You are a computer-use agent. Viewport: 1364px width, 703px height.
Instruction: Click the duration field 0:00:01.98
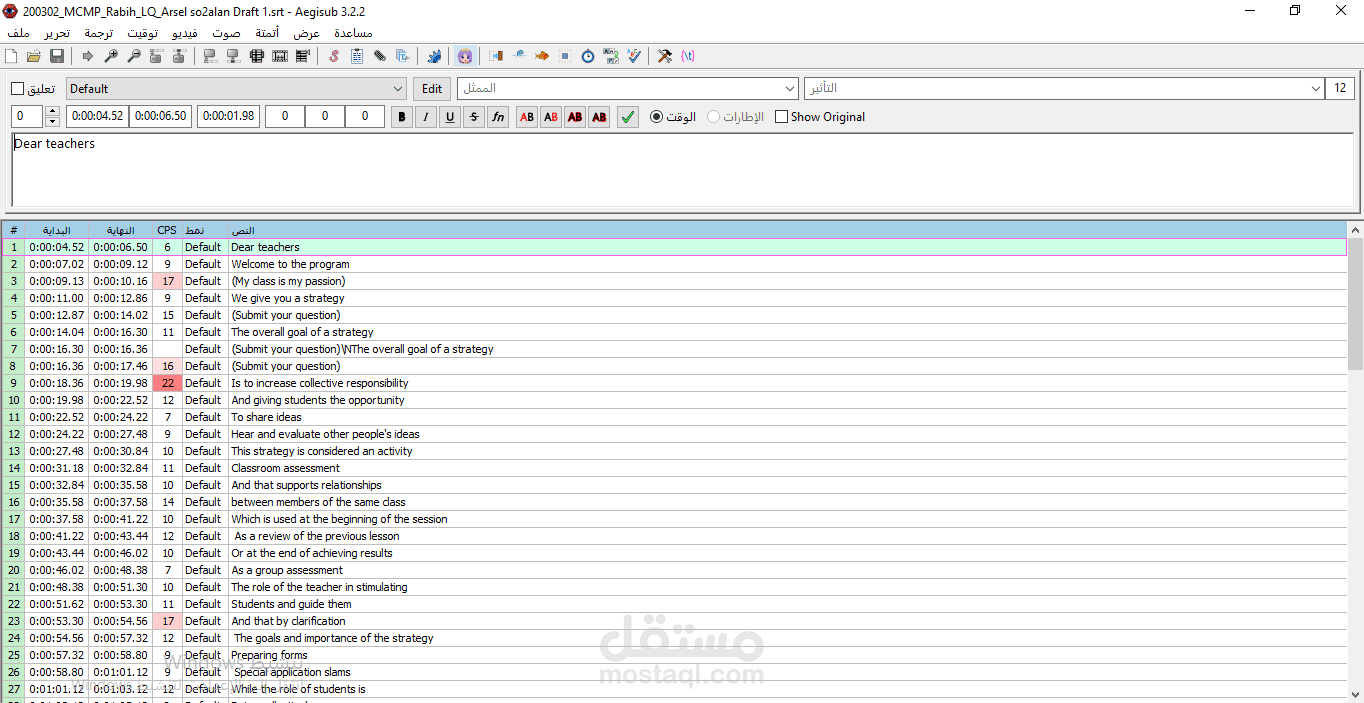point(228,117)
